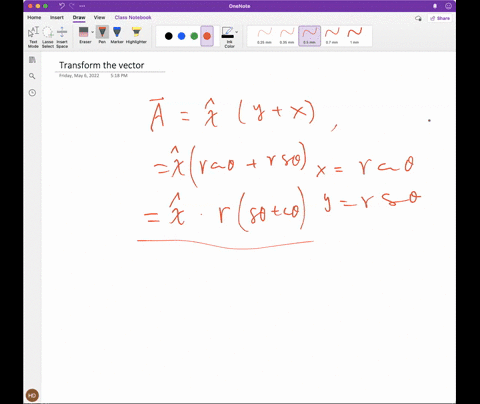The image size is (480, 404).
Task: Edit the page title Transform the vector
Action: click(x=102, y=65)
